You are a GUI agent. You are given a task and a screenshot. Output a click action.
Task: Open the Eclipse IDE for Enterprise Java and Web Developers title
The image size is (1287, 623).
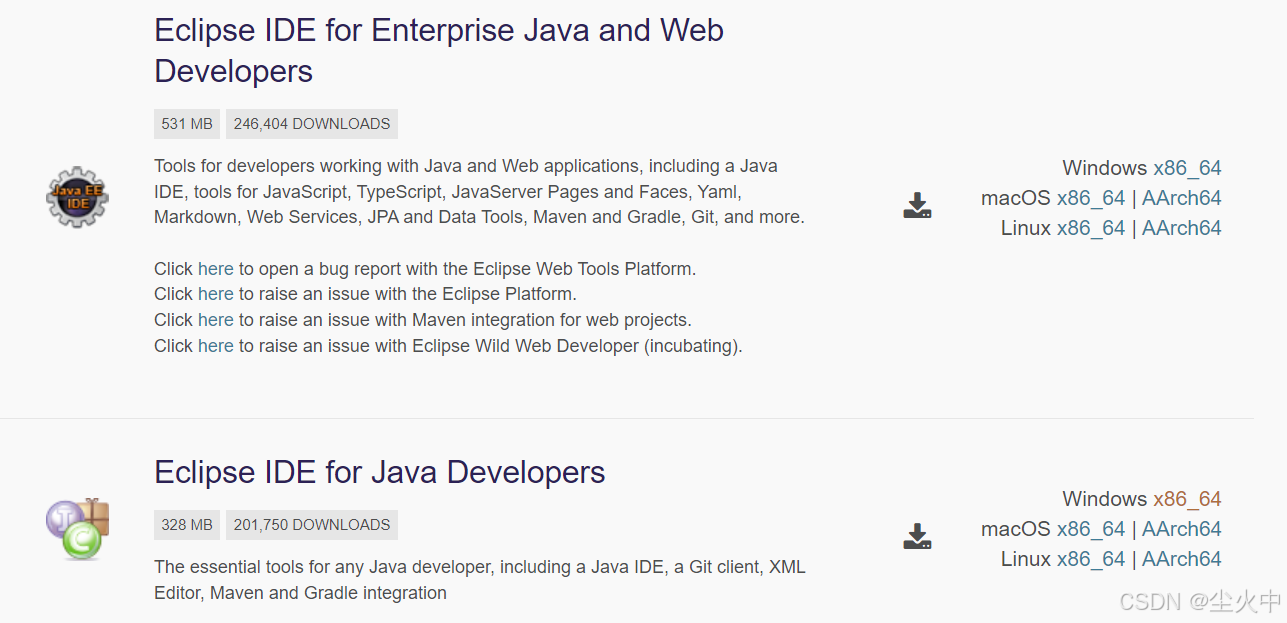click(x=439, y=50)
